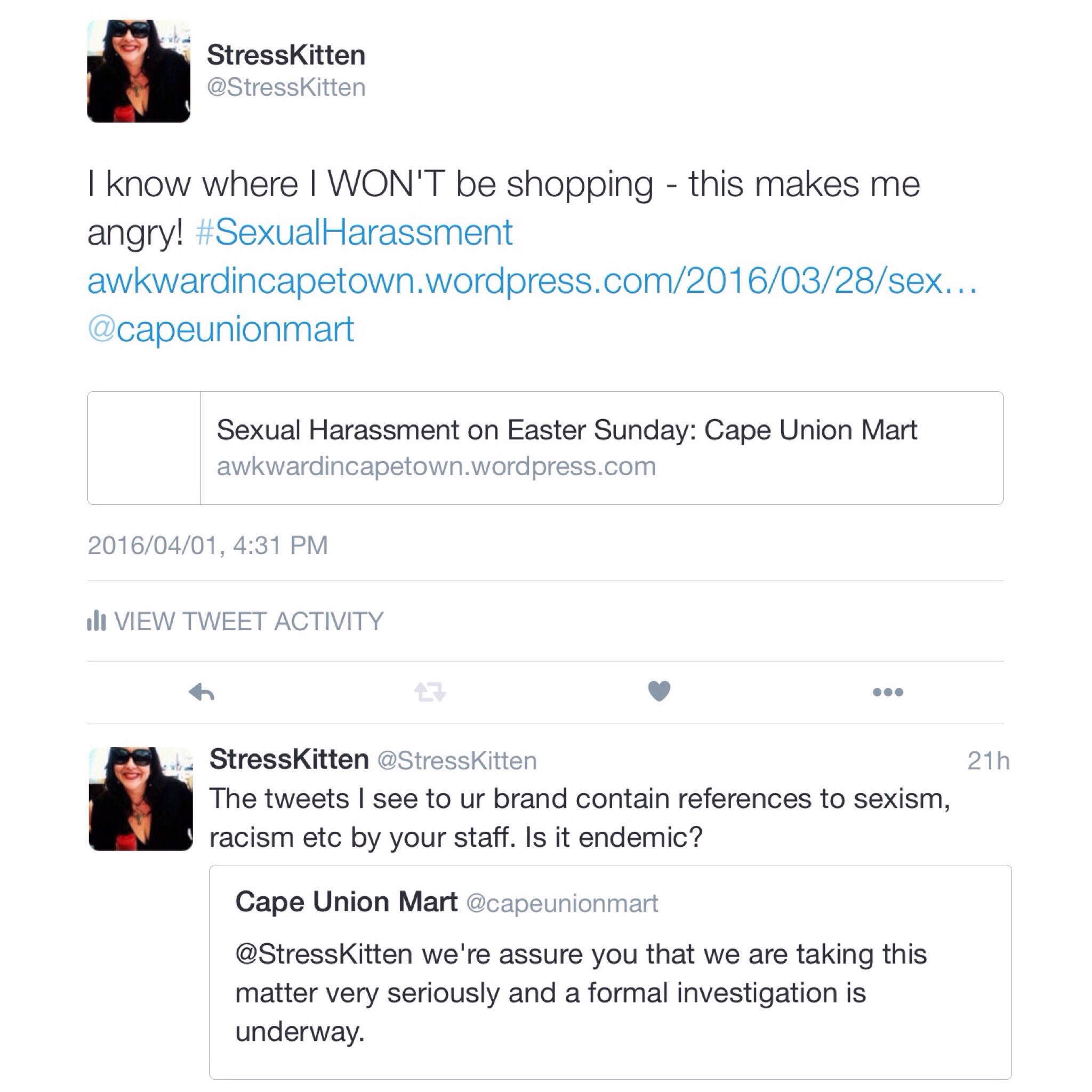Click the tweet timestamp 2016/04/01, 4:31 PM
Viewport: 1092px width, 1092px height.
(x=208, y=545)
